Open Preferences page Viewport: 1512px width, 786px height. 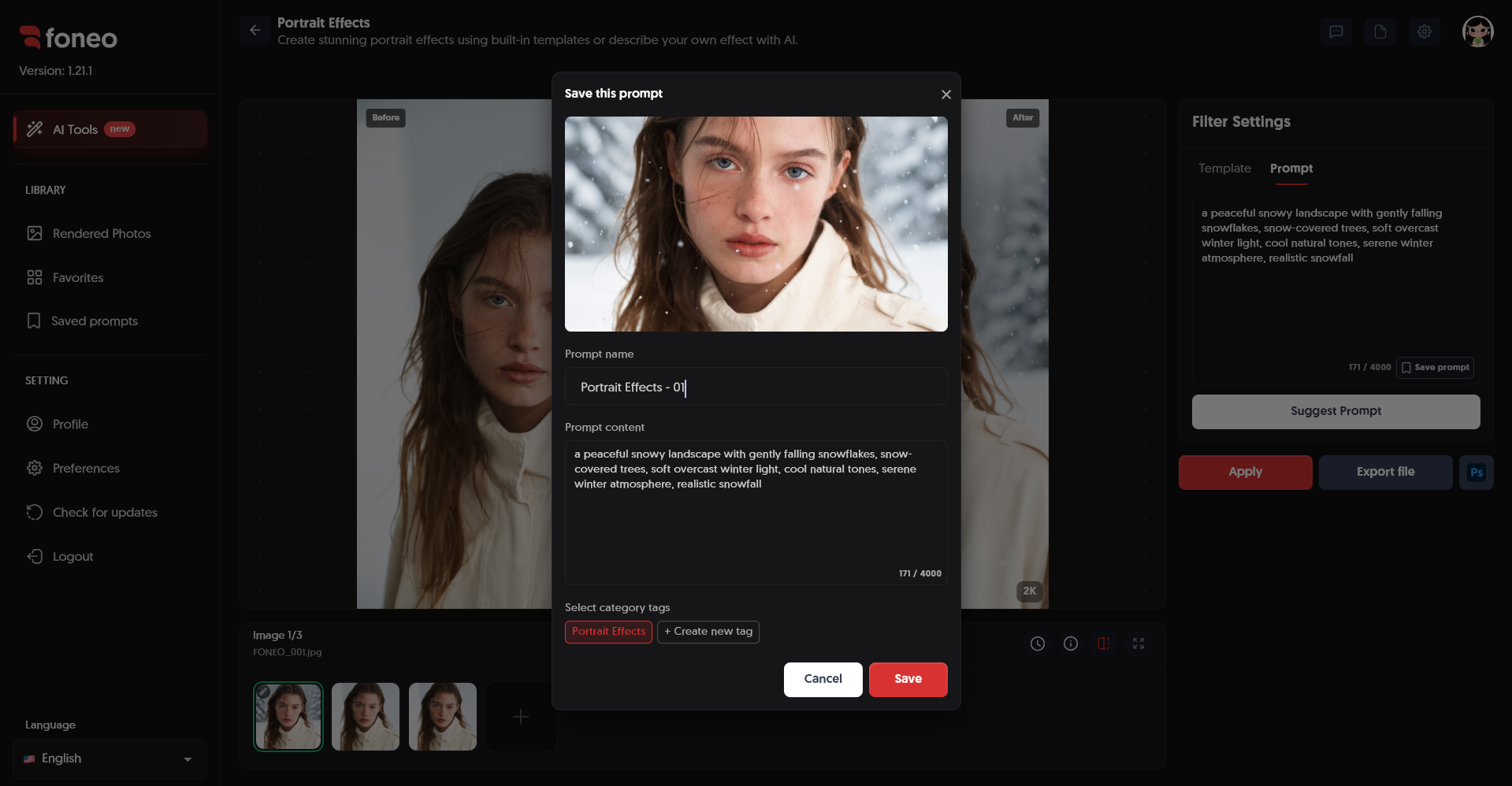point(110,469)
